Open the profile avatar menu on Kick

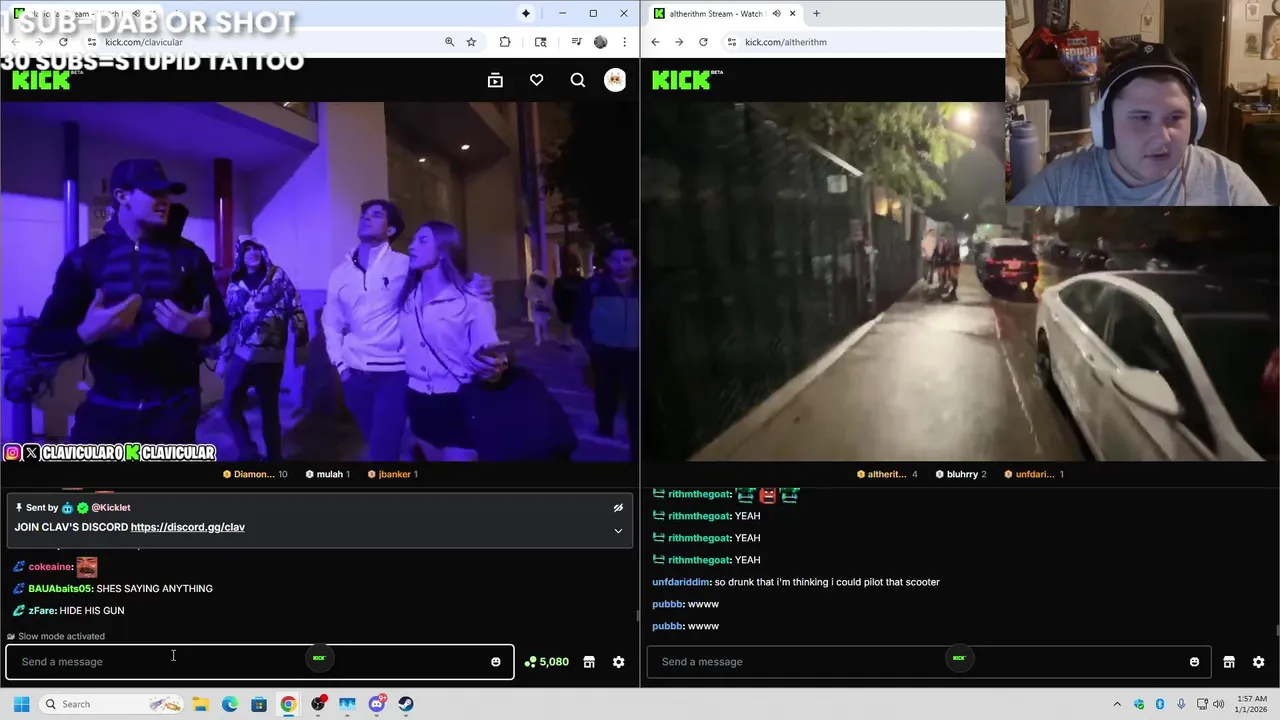tap(615, 80)
